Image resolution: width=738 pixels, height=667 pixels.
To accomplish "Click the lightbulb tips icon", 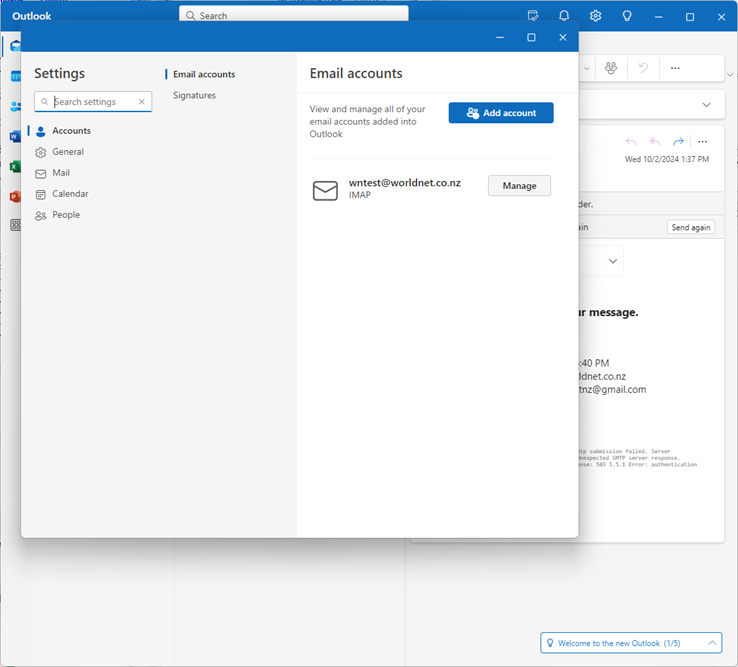I will pyautogui.click(x=627, y=16).
